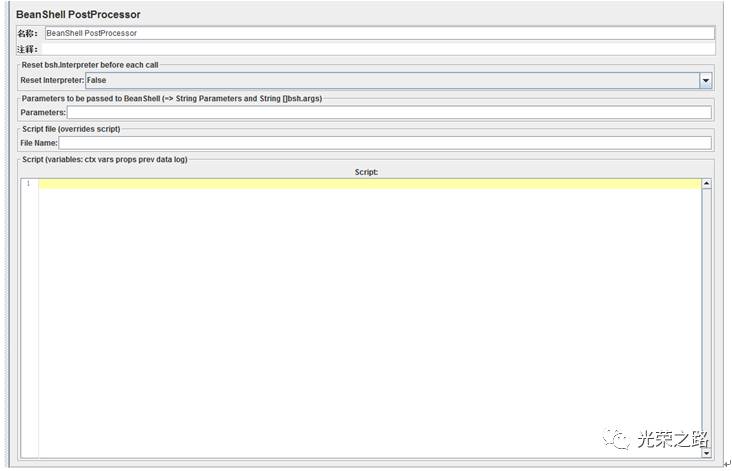Image resolution: width=732 pixels, height=471 pixels.
Task: Click the 'File Name:' label
Action: [39, 143]
